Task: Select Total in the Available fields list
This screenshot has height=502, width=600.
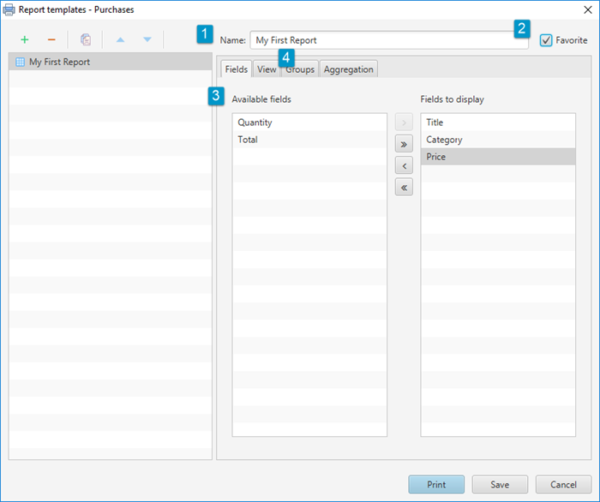Action: coord(310,140)
